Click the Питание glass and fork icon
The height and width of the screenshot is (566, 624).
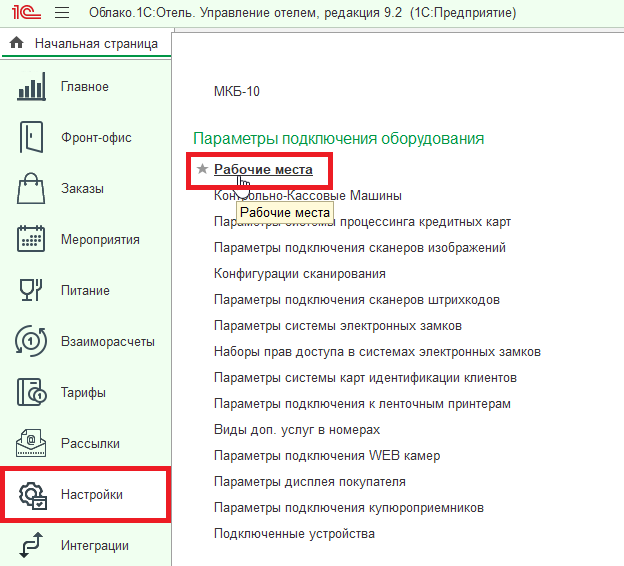coord(31,290)
